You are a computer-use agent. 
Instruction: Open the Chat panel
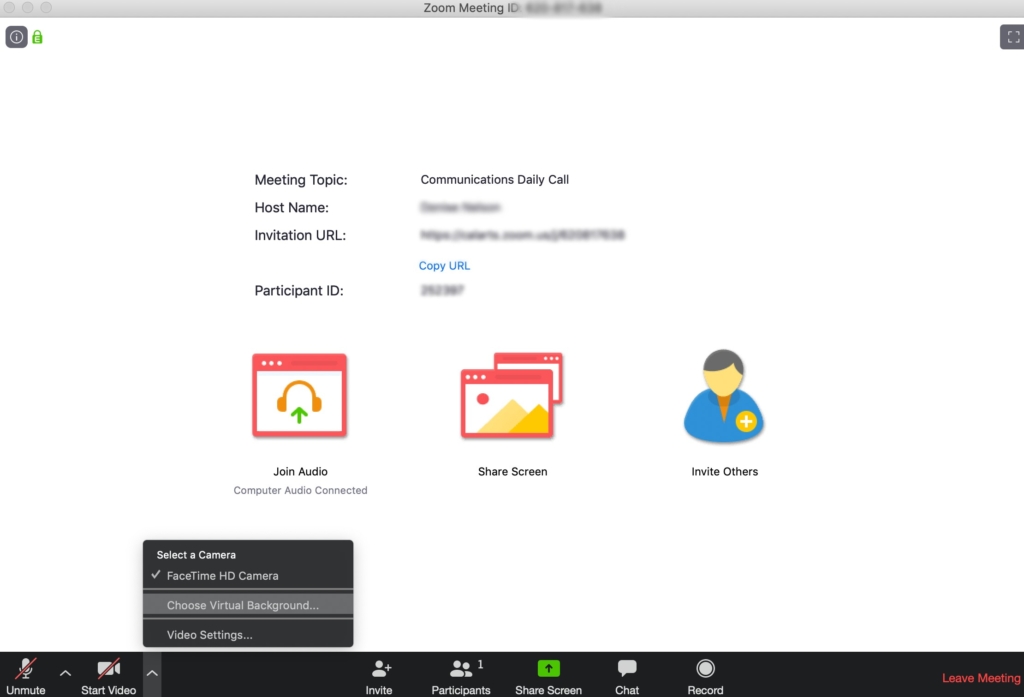click(x=627, y=676)
